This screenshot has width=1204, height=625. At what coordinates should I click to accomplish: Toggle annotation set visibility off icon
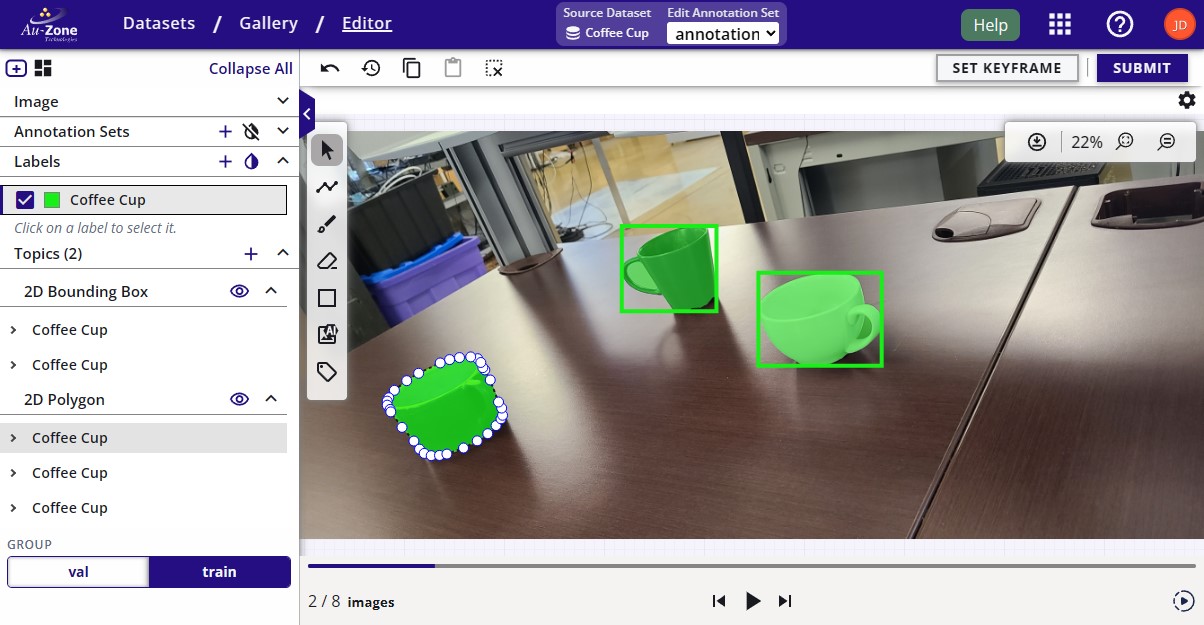click(x=251, y=131)
